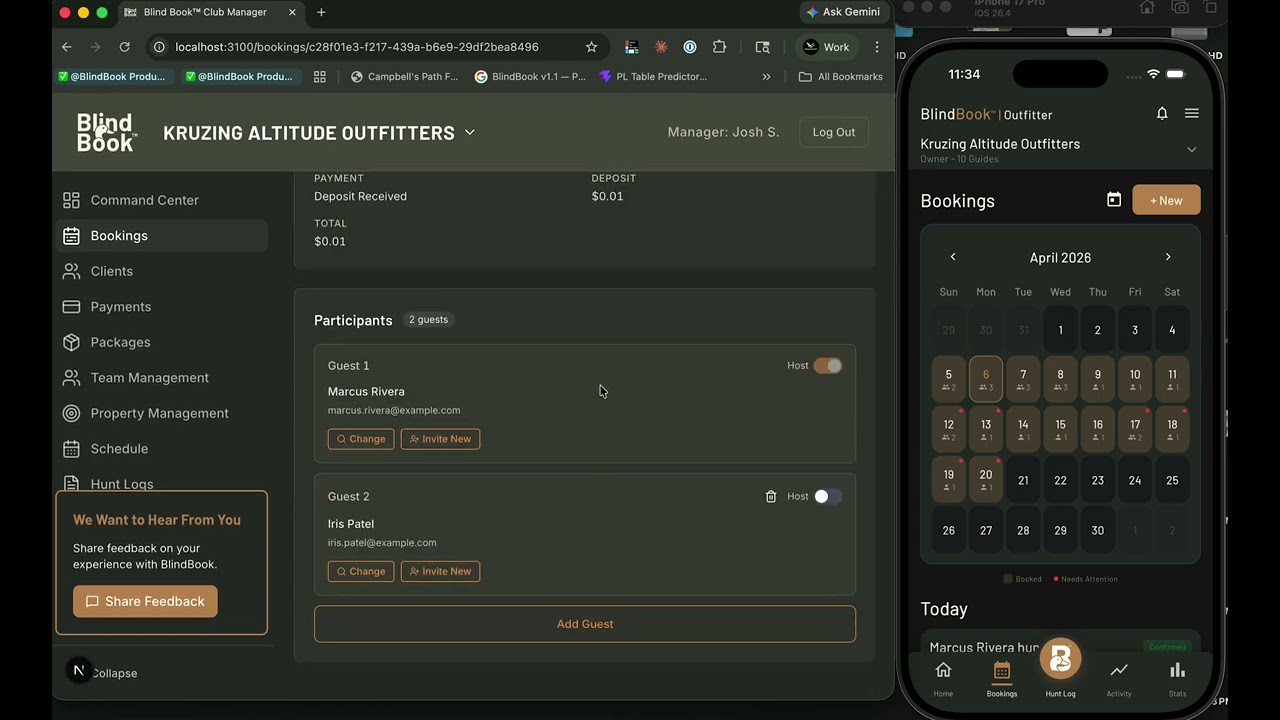Click notification bell in phone app

point(1162,114)
